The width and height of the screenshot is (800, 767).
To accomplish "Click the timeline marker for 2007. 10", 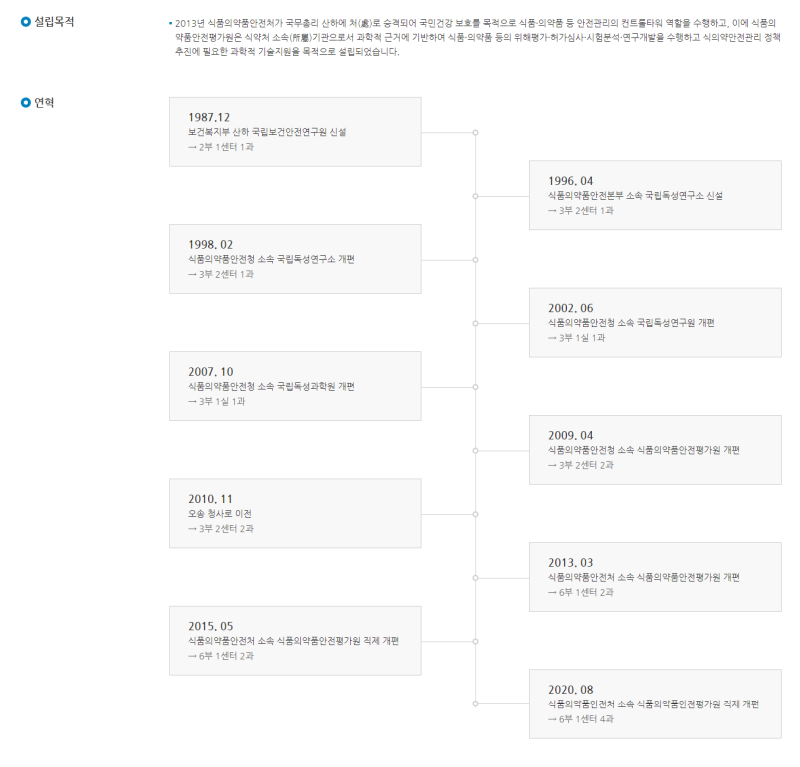I will [475, 387].
